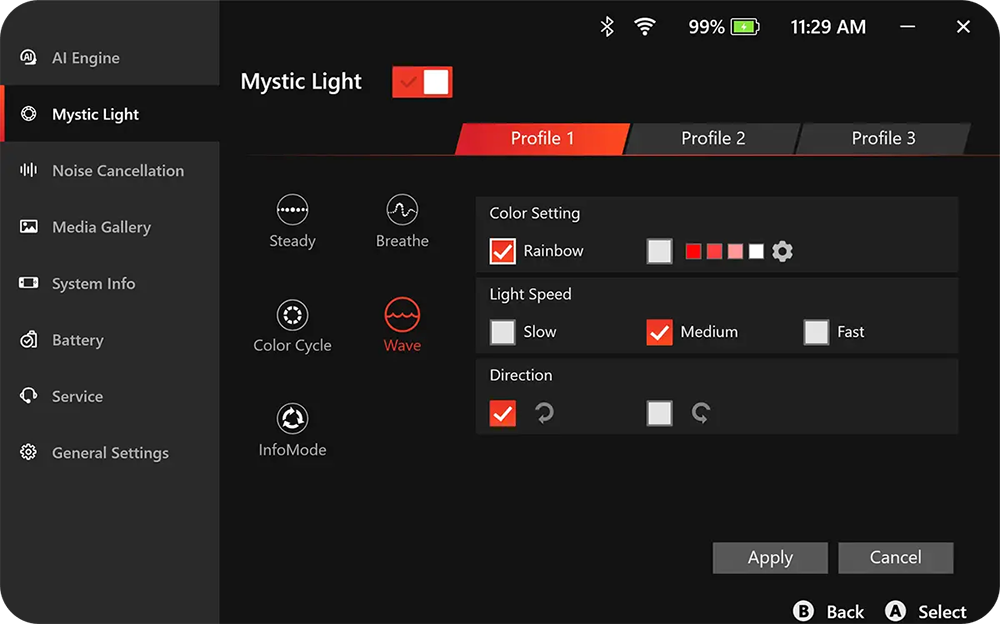Viewport: 1000px width, 624px height.
Task: Open the Battery menu label
Action: [77, 340]
